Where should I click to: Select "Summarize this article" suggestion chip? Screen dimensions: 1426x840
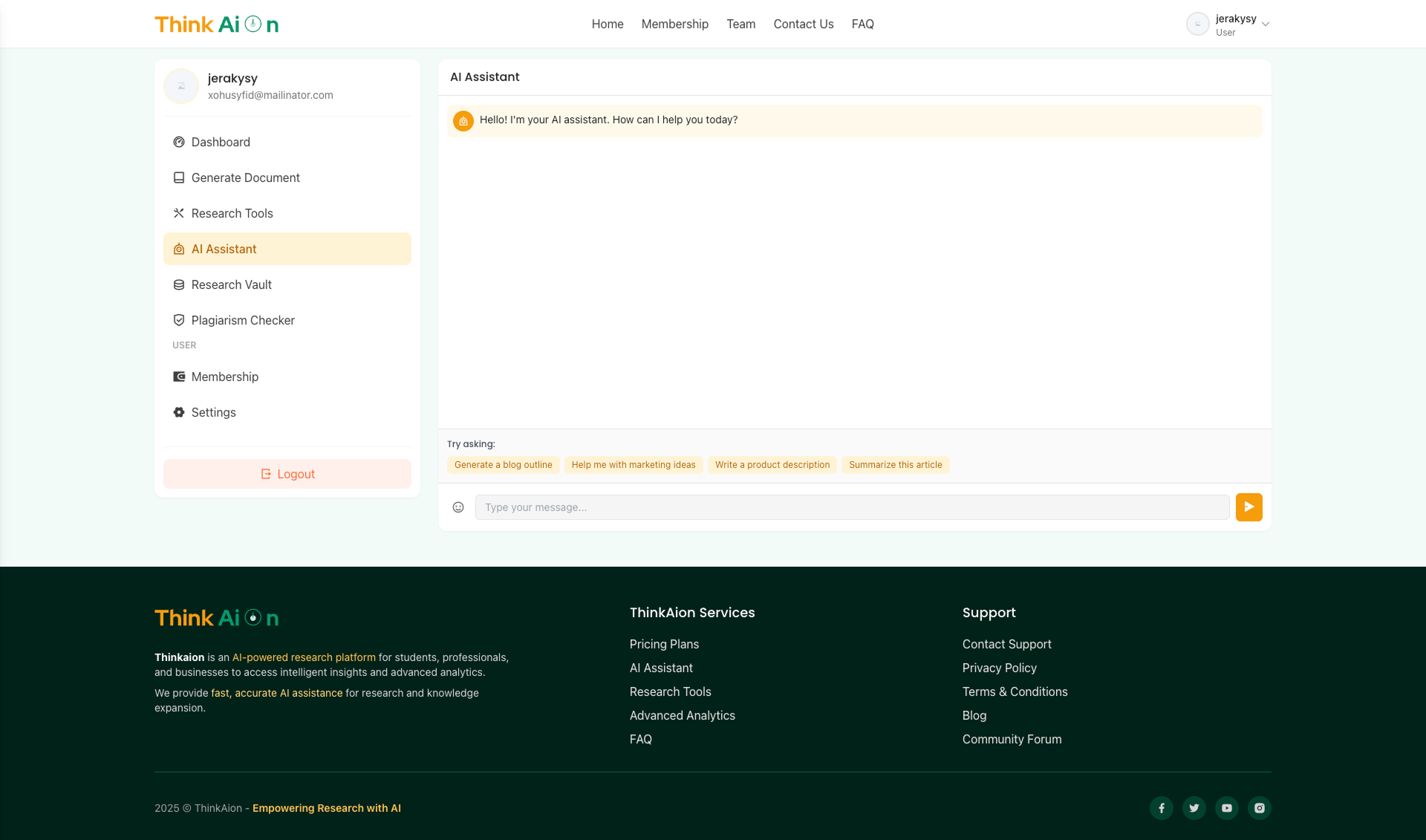pyautogui.click(x=895, y=465)
